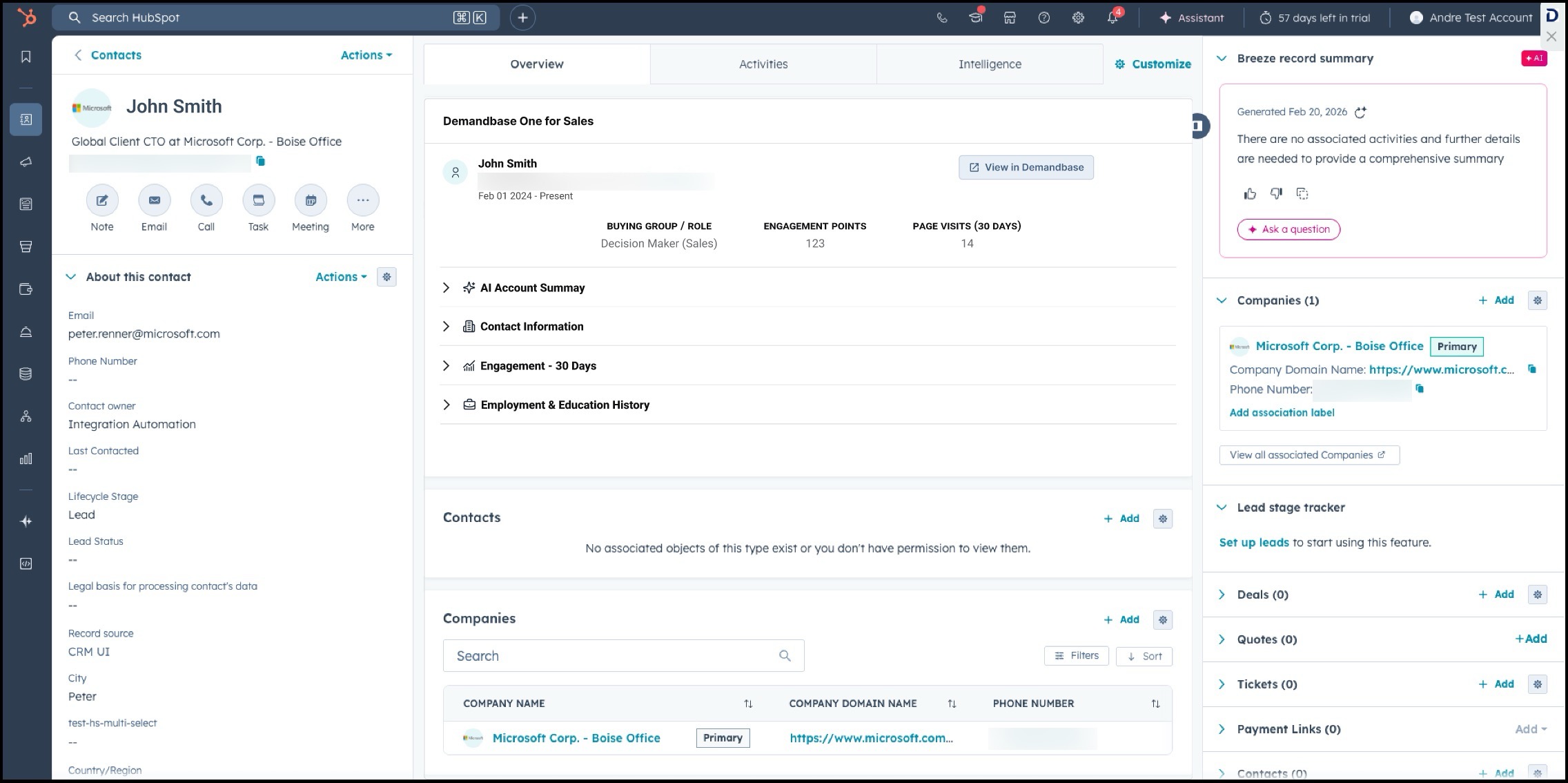Open the More actions ellipsis button

coord(363,200)
